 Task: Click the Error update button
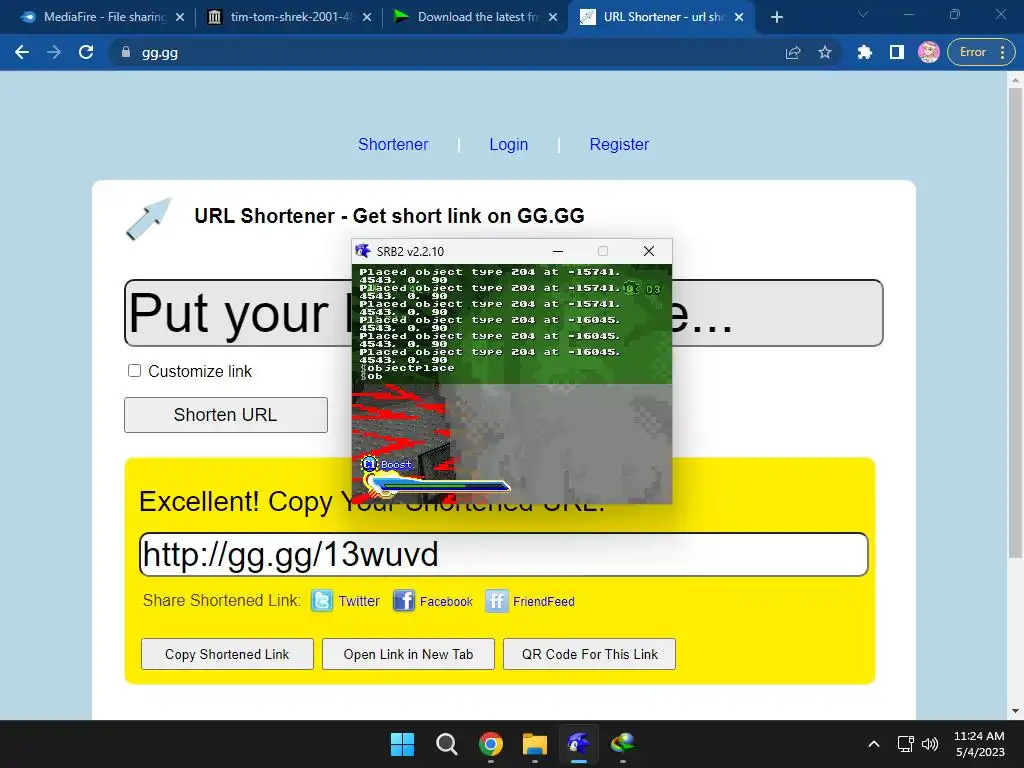[981, 52]
